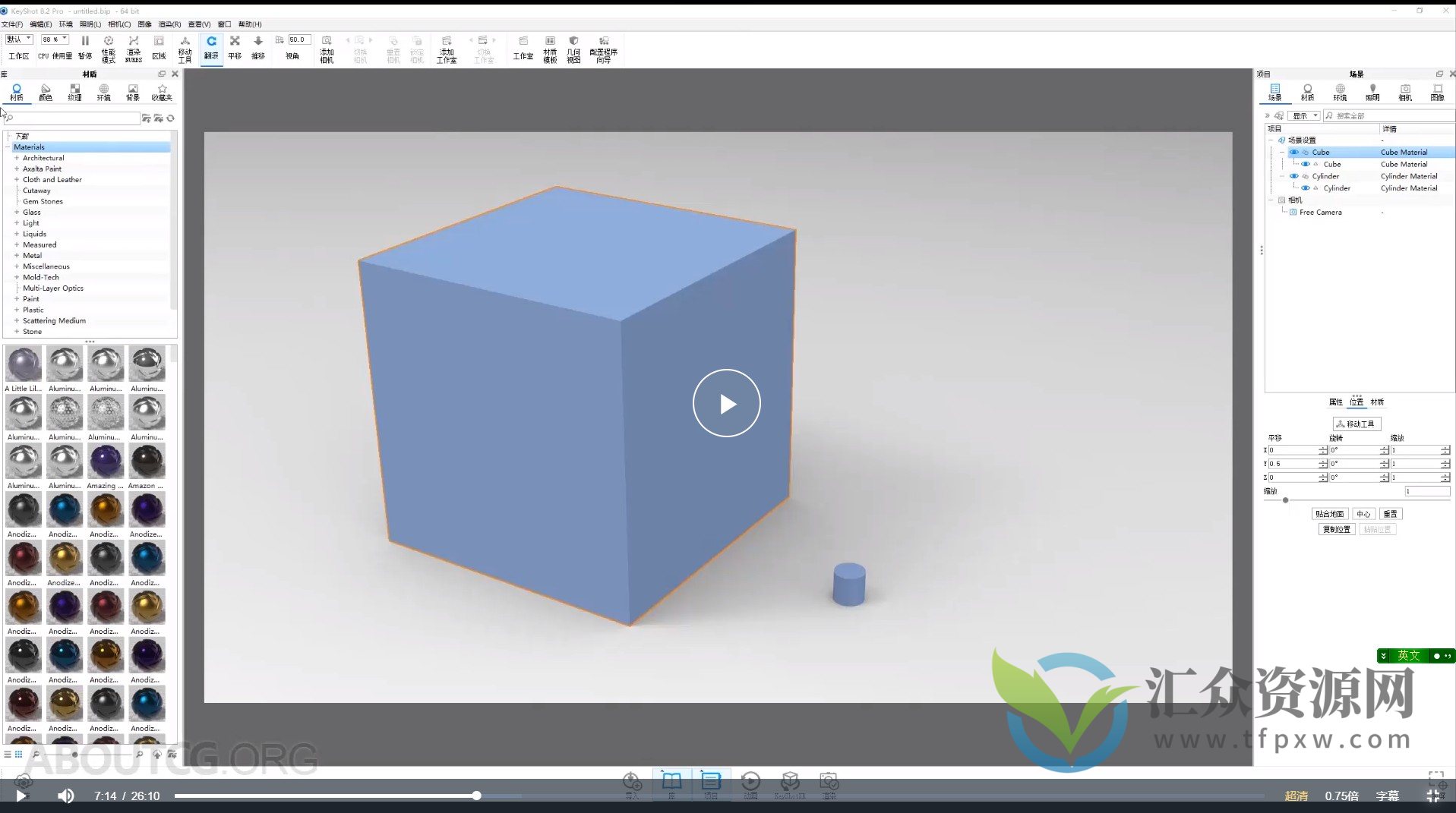Image resolution: width=1456 pixels, height=813 pixels.
Task: Pause rendering with the 暂停 button
Action: click(85, 46)
